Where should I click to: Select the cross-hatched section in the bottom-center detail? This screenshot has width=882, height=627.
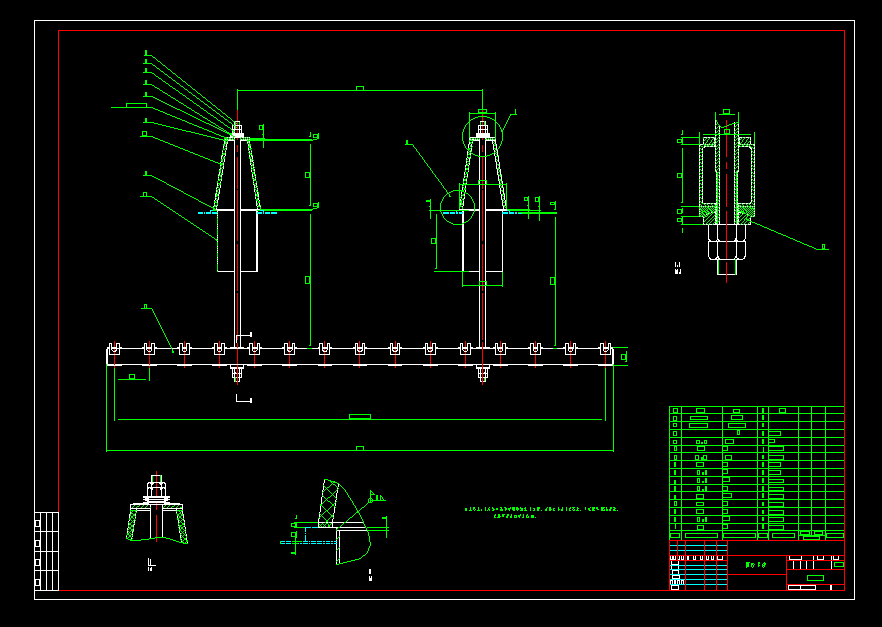[x=329, y=503]
